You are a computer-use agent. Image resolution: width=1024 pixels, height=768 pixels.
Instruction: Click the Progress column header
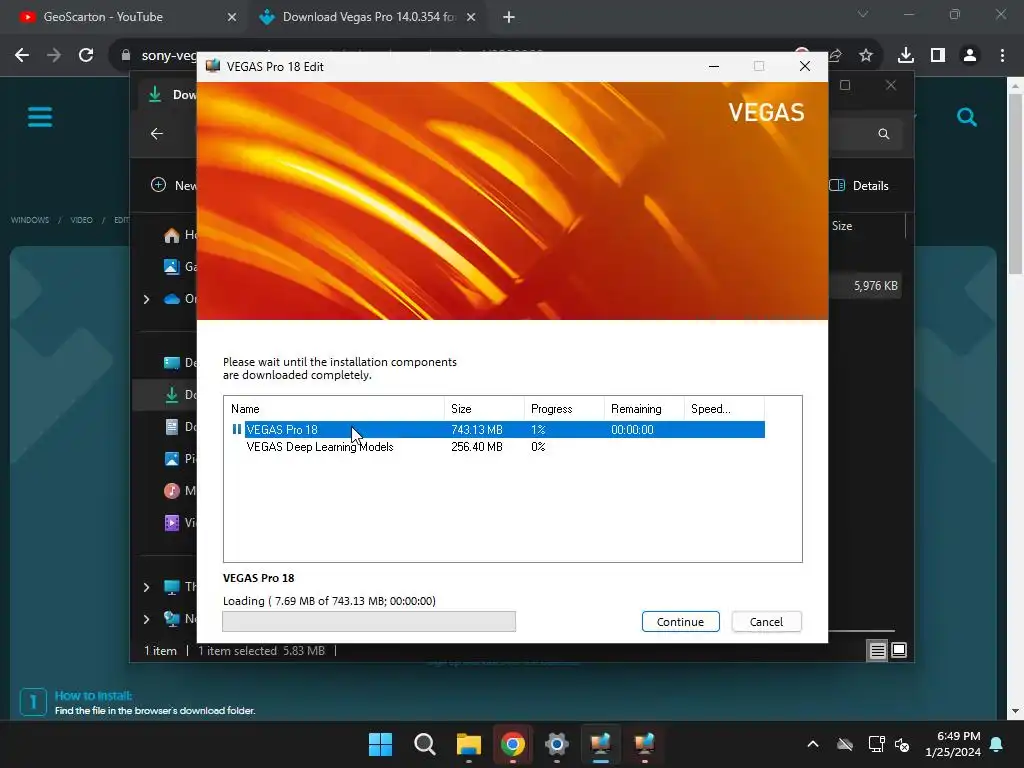tap(564, 409)
